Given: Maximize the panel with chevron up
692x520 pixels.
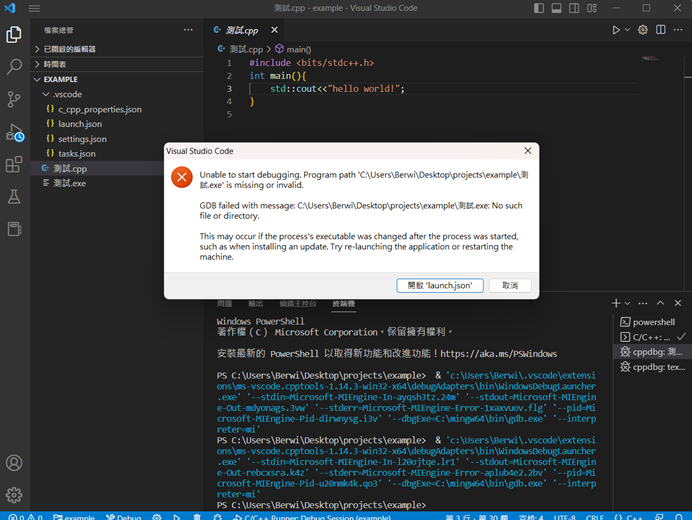Looking at the screenshot, I should [660, 303].
